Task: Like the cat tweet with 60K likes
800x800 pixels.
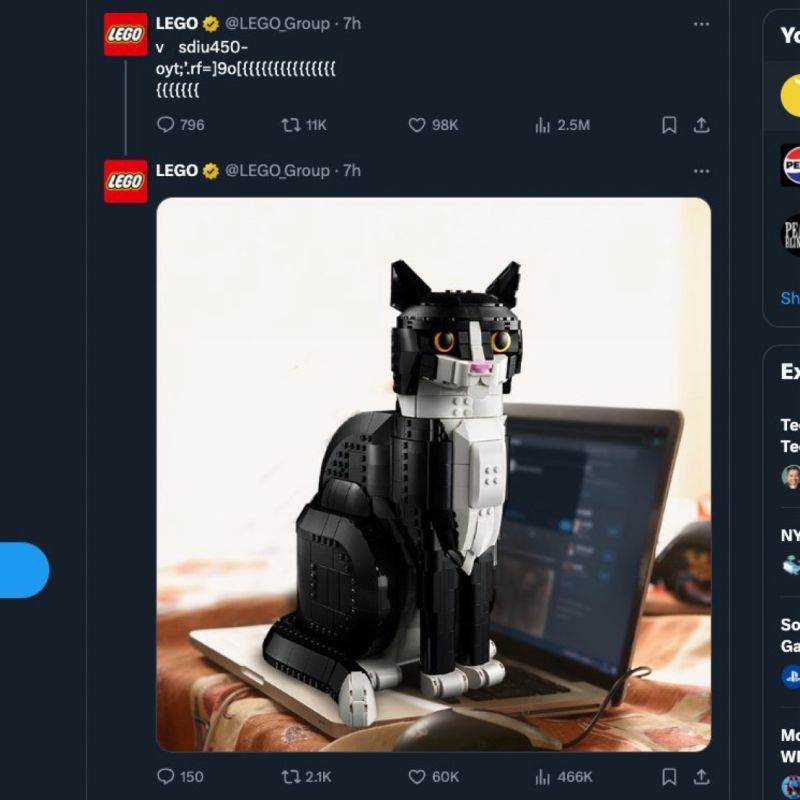Action: (417, 777)
